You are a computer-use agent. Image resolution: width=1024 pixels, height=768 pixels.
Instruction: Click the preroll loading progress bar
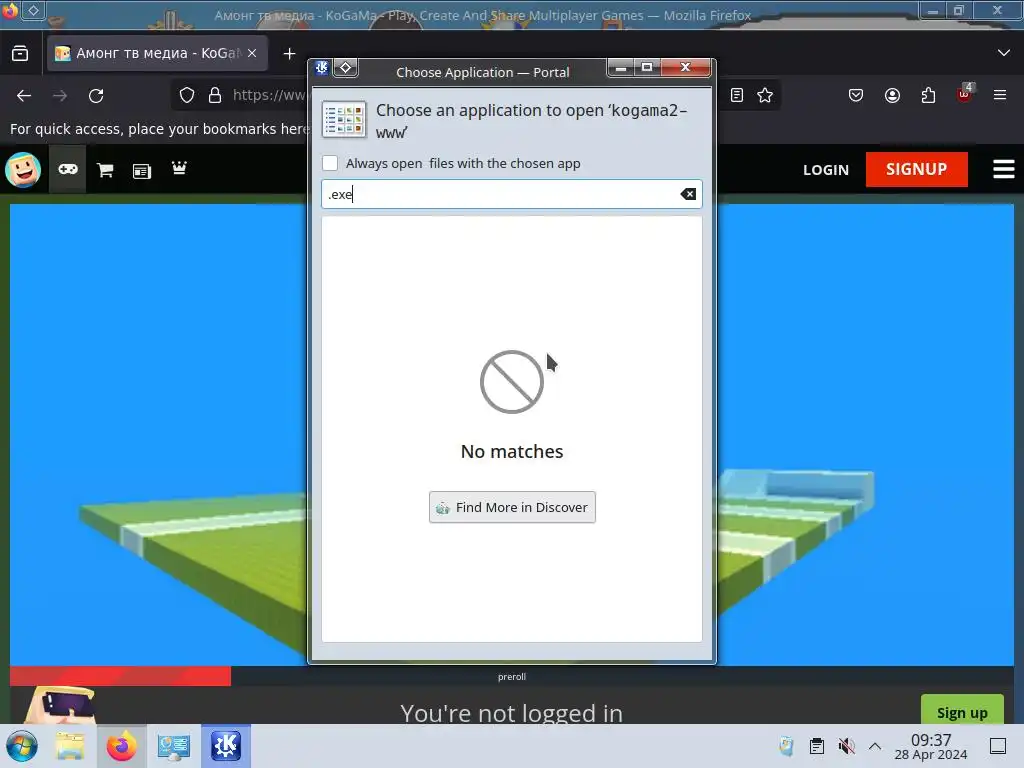point(512,677)
